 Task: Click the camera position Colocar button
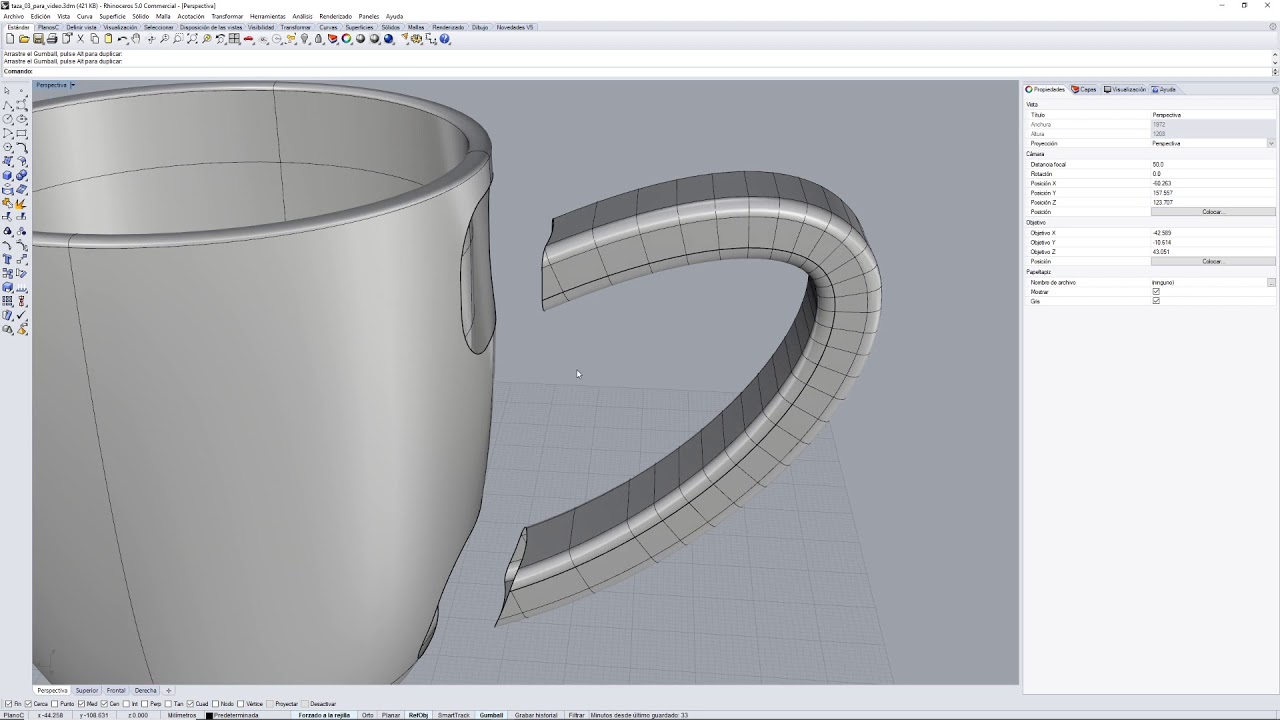[1213, 212]
